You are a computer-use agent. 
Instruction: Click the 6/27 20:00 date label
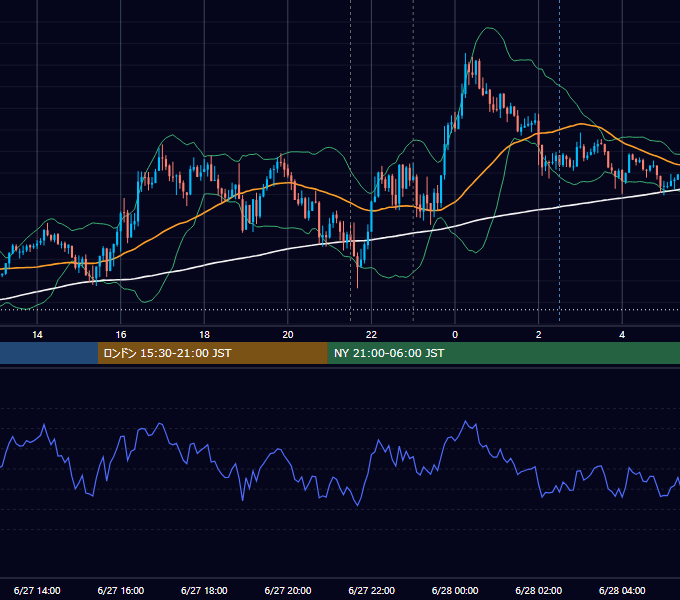click(x=288, y=590)
